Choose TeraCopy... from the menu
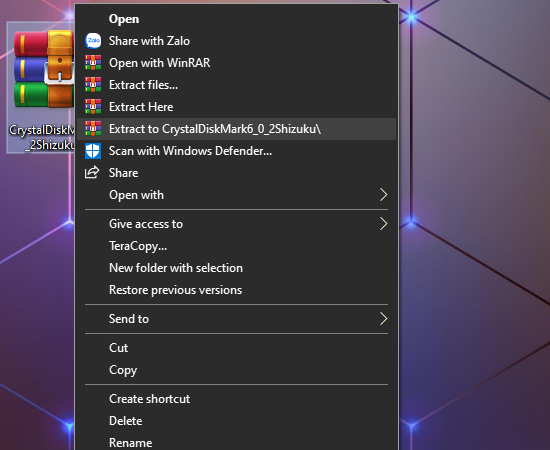Viewport: 550px width, 450px height. pos(236,246)
